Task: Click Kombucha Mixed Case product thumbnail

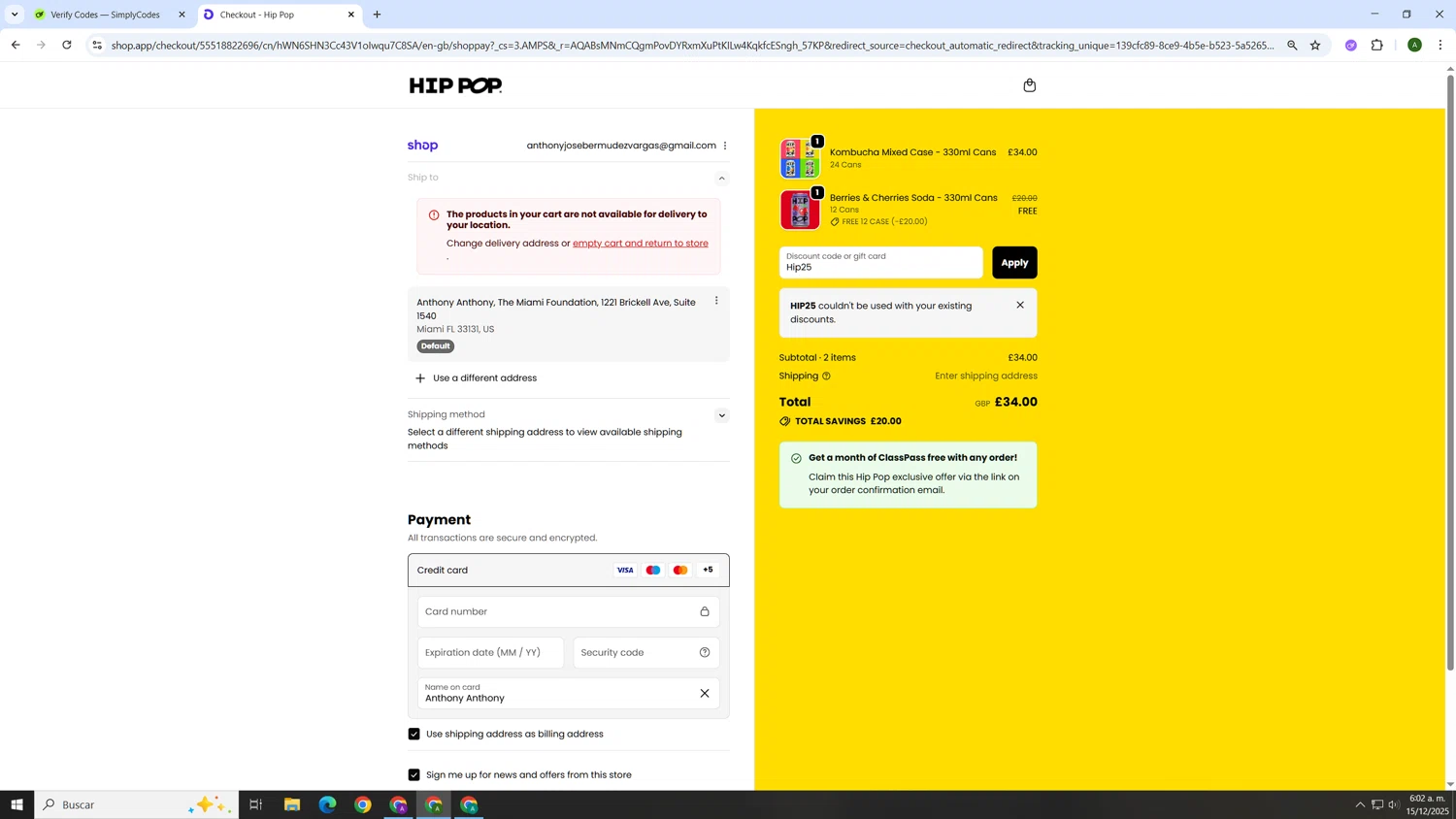Action: (800, 158)
